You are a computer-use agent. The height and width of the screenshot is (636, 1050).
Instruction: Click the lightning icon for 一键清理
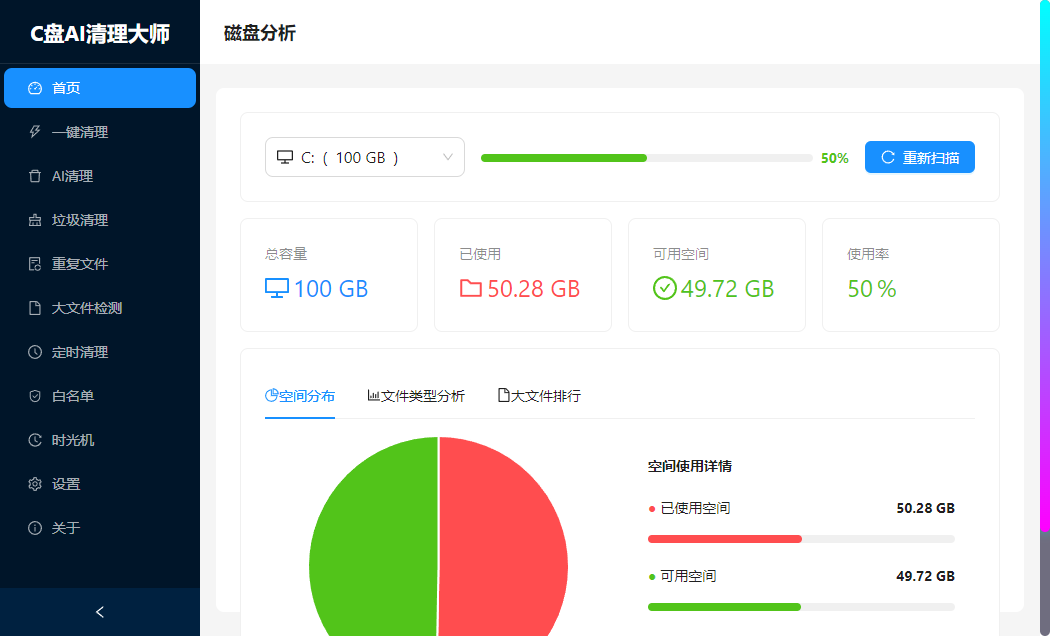tap(35, 132)
